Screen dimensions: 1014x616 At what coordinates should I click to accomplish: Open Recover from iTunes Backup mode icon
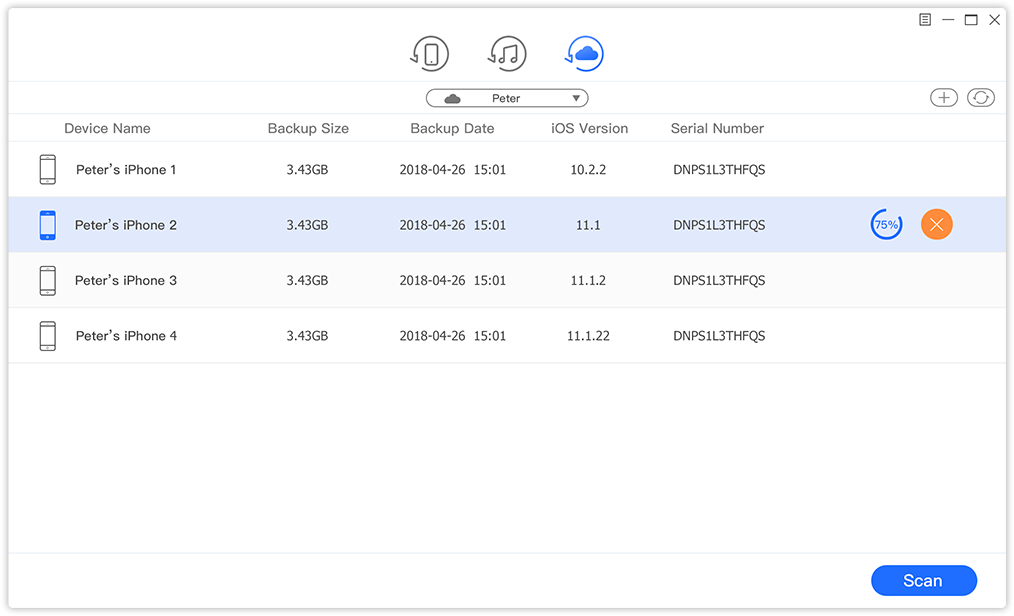tap(508, 54)
